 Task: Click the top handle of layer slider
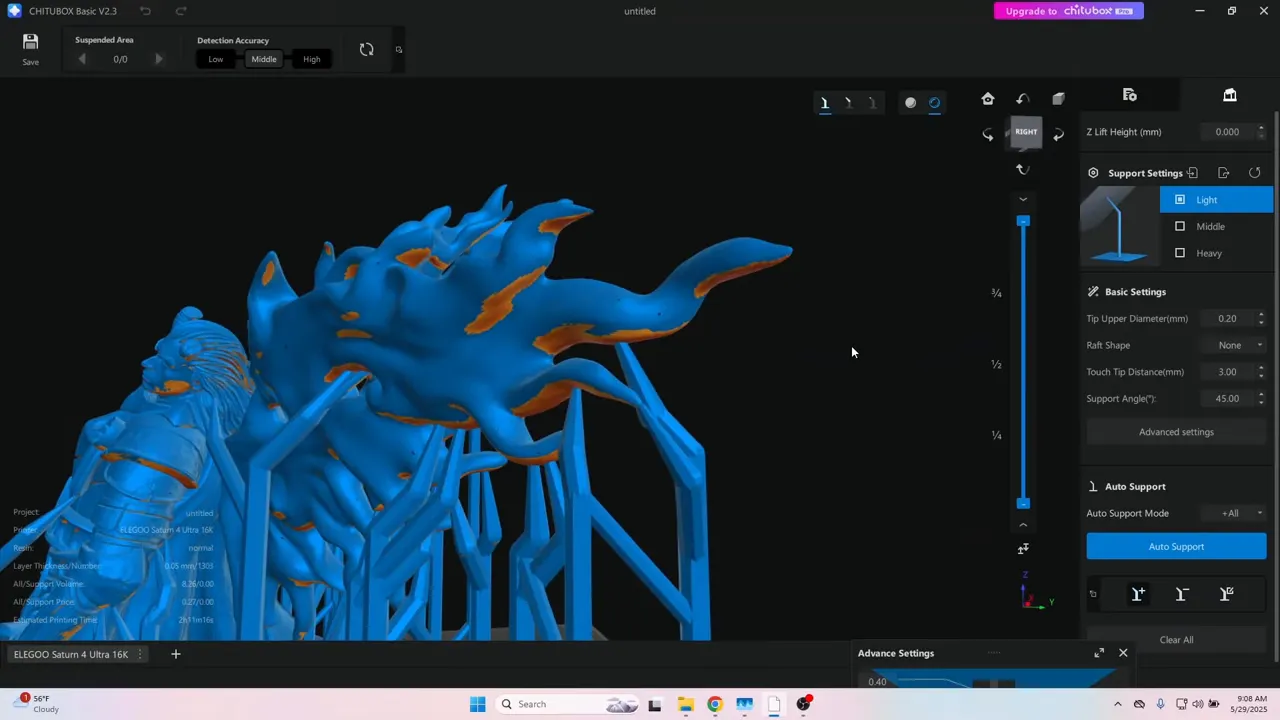(1023, 221)
